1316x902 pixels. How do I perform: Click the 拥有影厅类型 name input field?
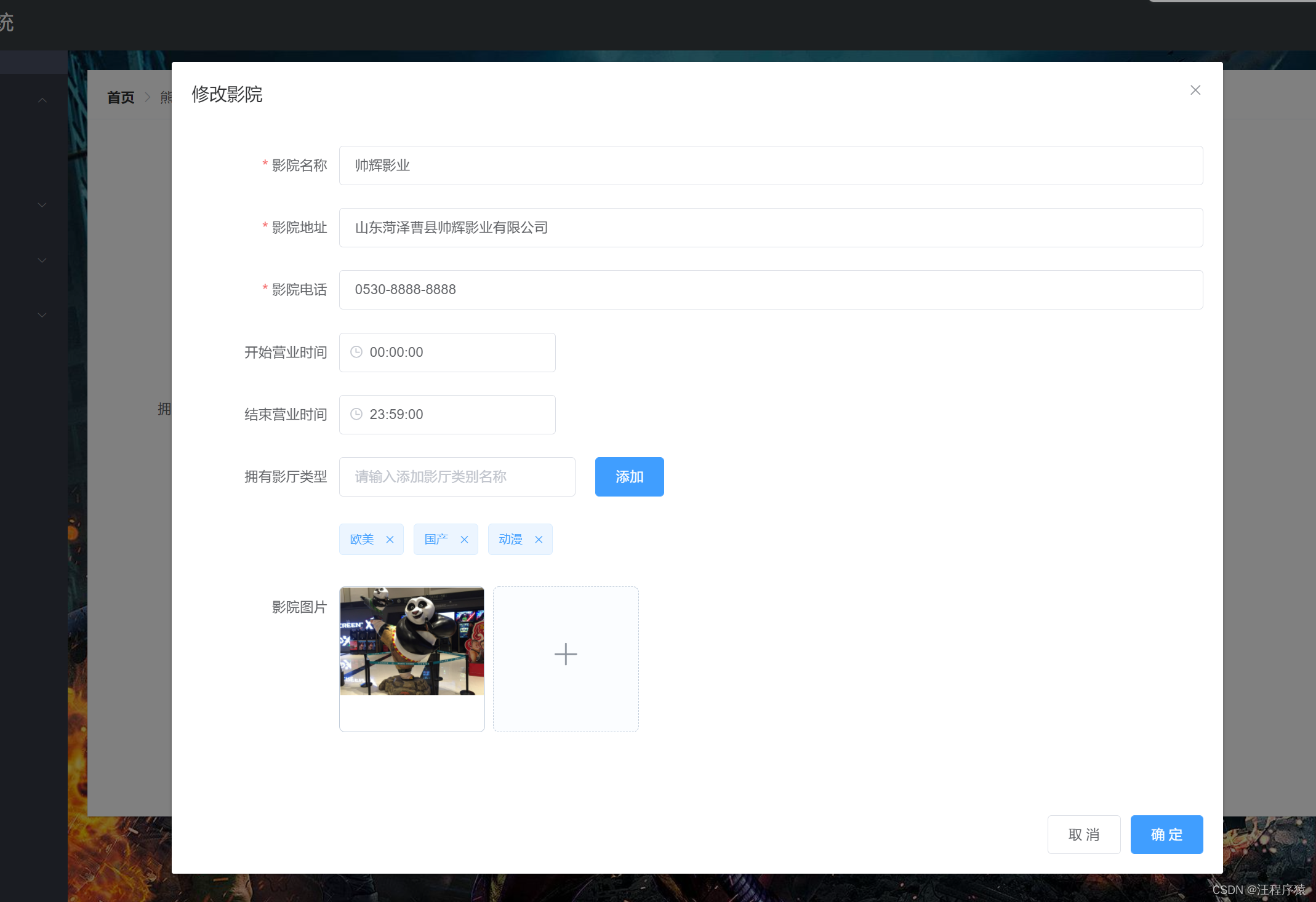point(457,477)
